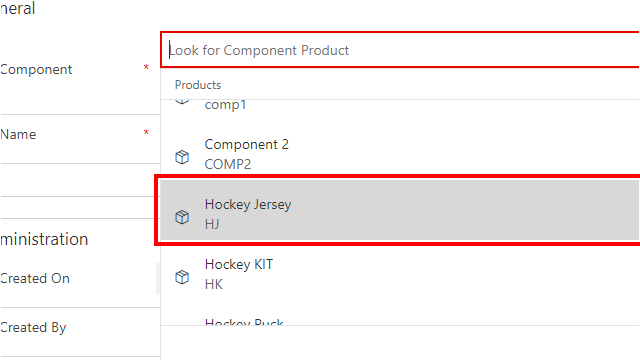Click the partially visible comp1 product icon

(182, 102)
